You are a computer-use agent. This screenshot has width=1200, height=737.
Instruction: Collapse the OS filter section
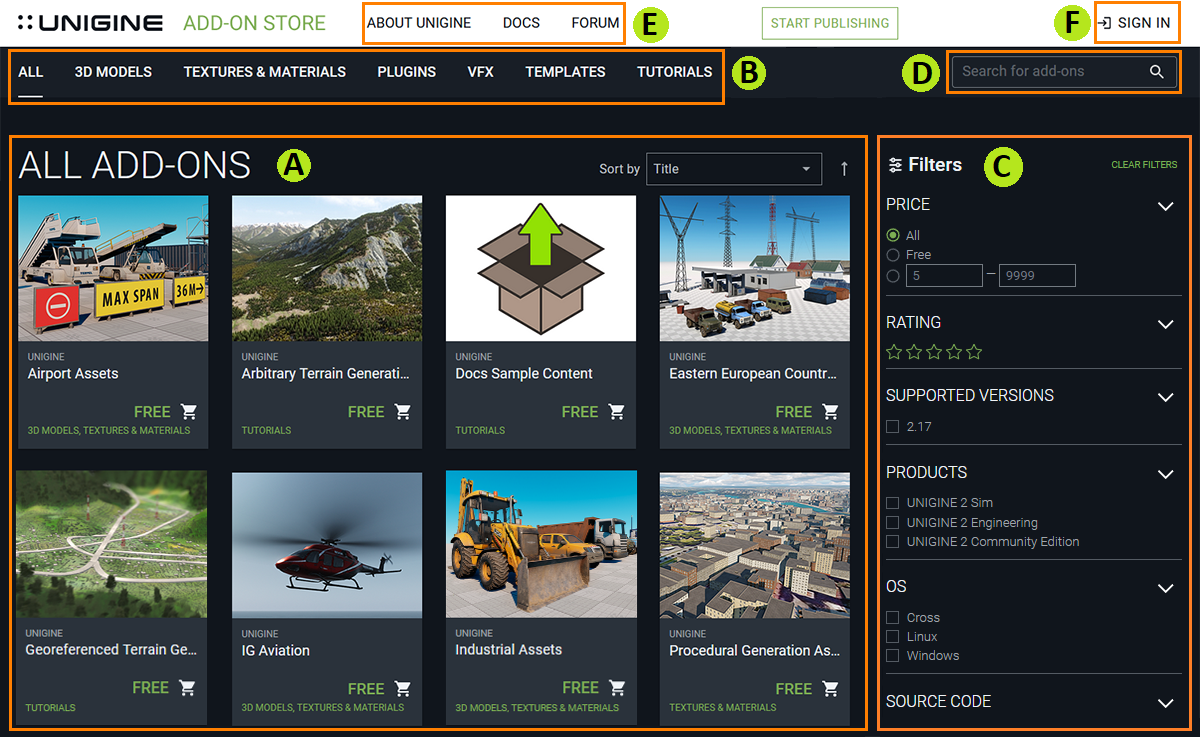(x=1165, y=588)
